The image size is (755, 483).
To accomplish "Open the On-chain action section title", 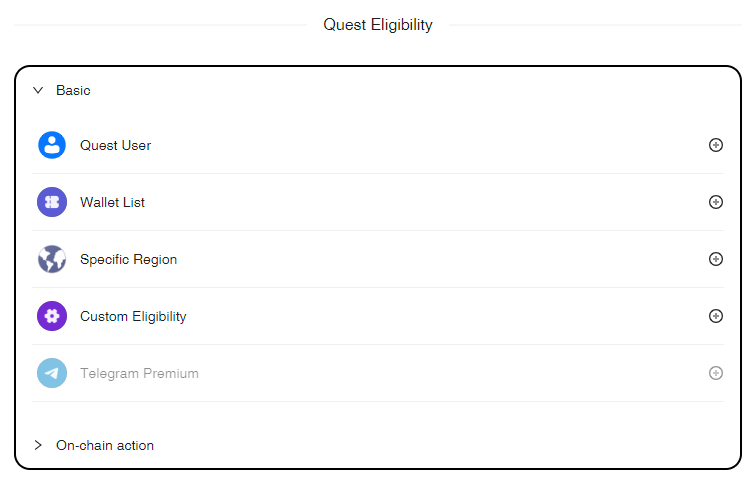I will click(x=105, y=445).
